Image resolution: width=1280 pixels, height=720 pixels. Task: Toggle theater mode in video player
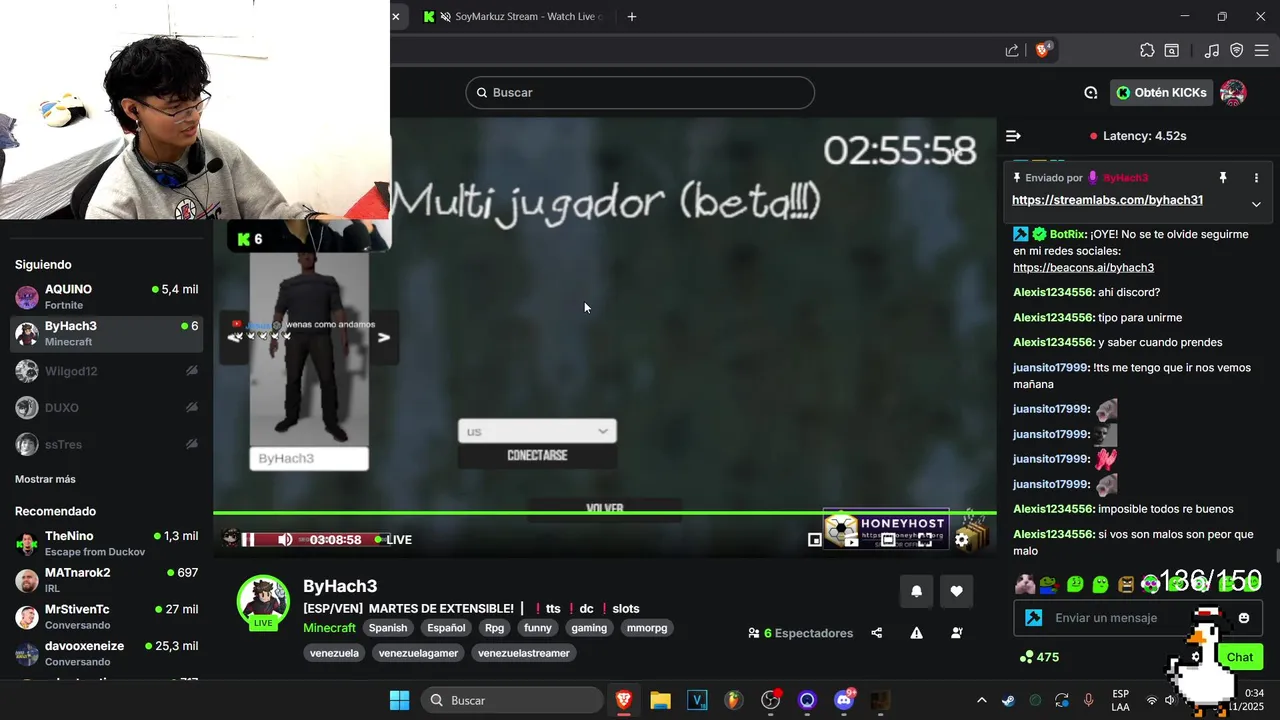click(888, 540)
